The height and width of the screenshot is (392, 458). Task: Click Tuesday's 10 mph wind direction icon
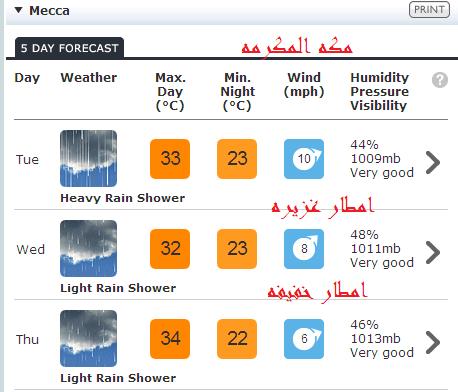(x=304, y=159)
